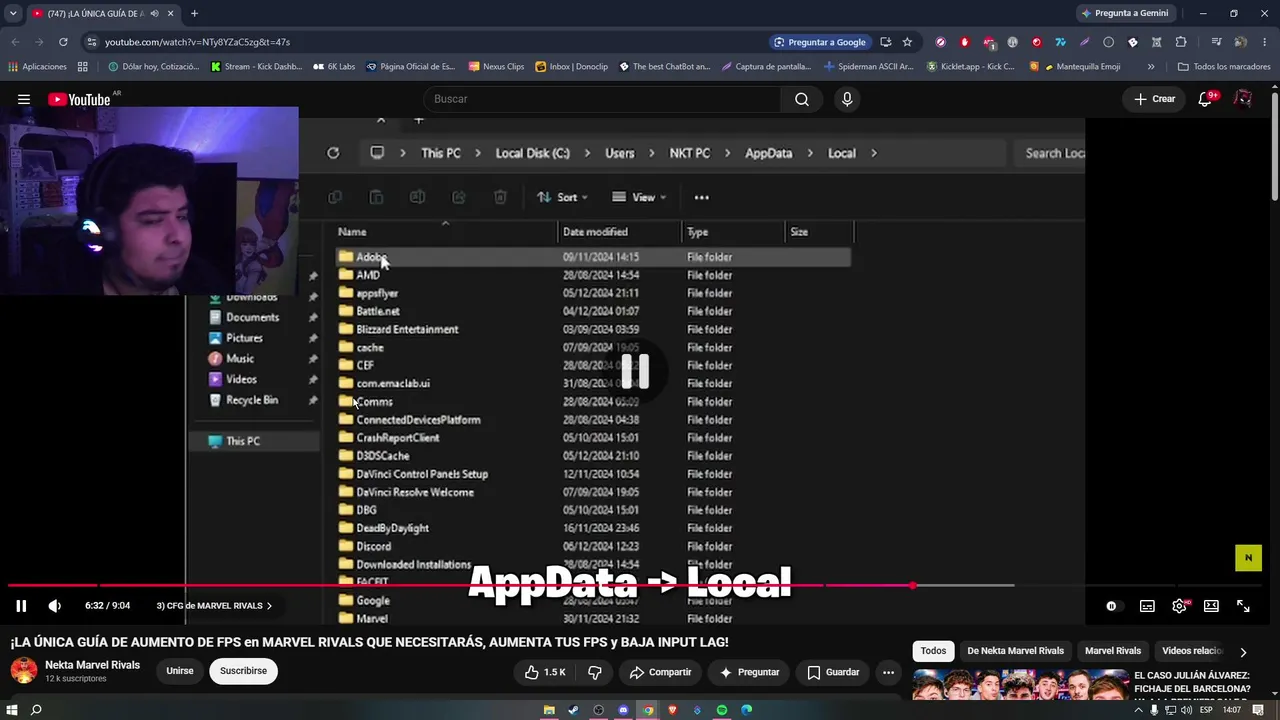Click 'Pregunta a Gemini' button
1280x720 pixels.
point(1124,13)
